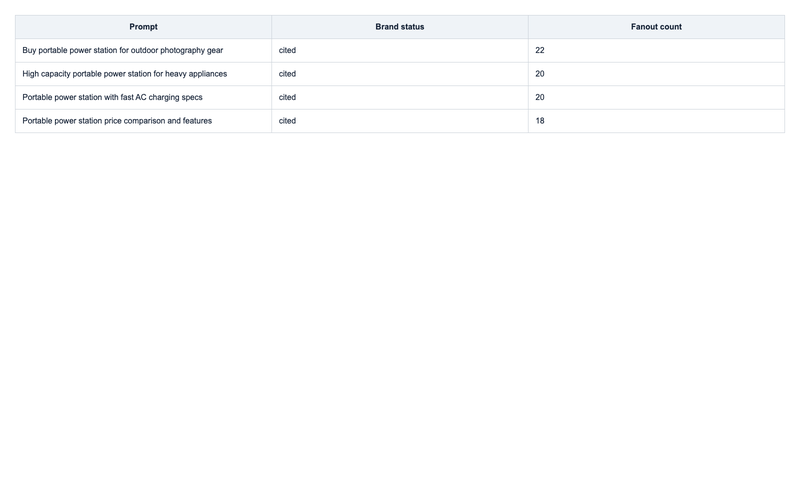Click cited status in outdoor photography gear row
800x500 pixels.
[287, 50]
